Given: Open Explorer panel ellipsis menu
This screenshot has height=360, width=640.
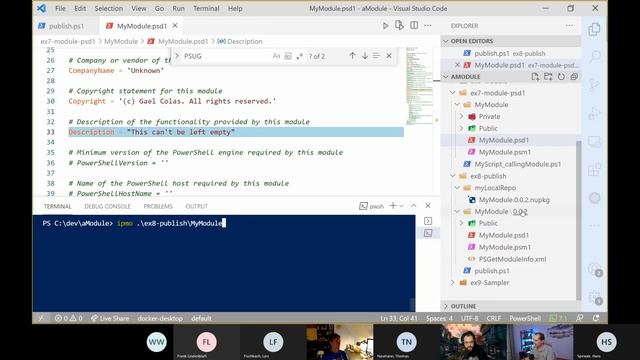Looking at the screenshot, I should click(x=569, y=25).
